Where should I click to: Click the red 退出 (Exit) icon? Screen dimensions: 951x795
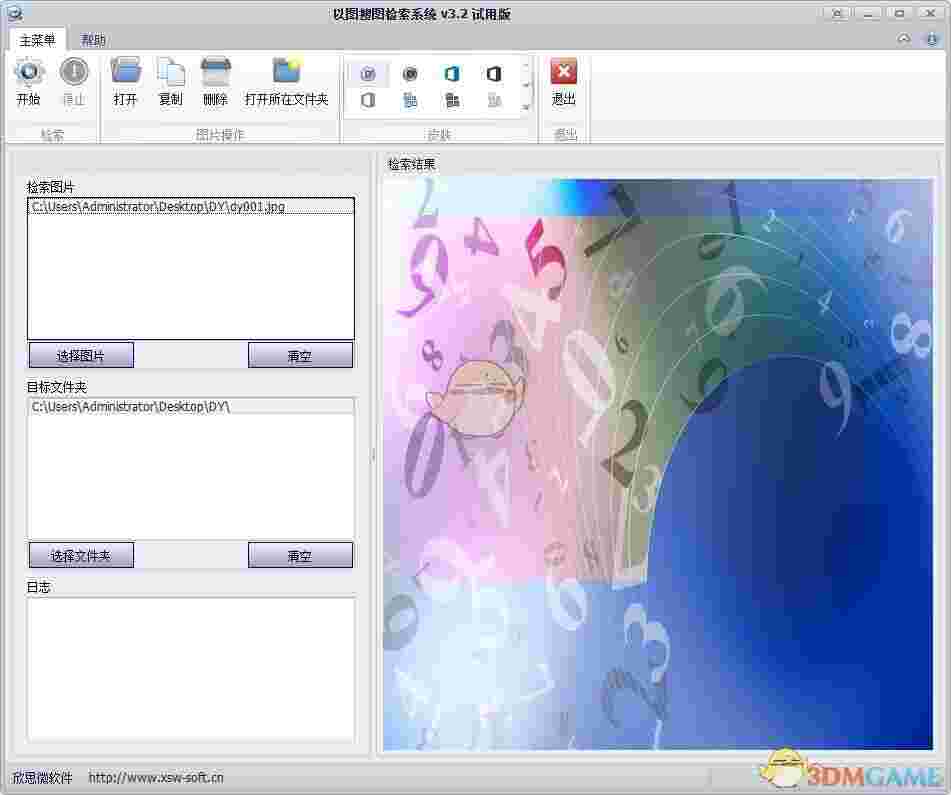coord(564,81)
